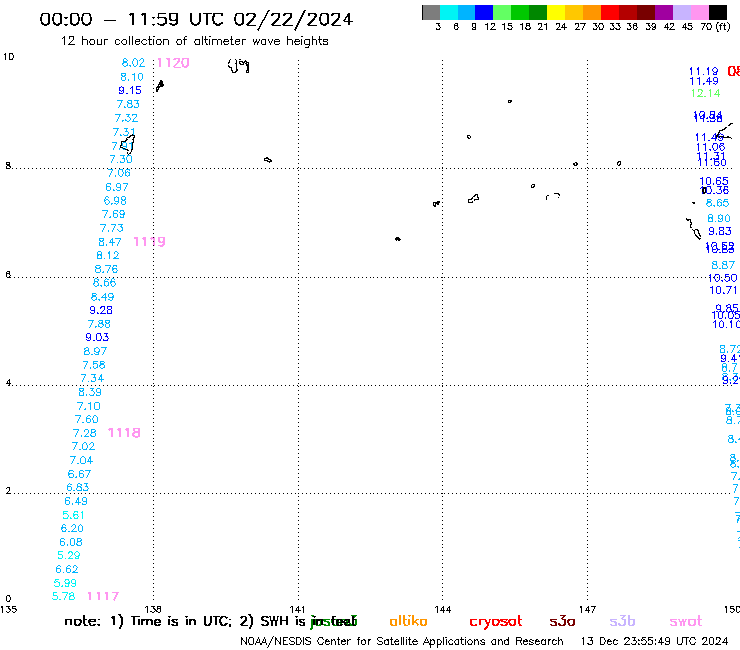Click longitude axis label 141
The image size is (740, 650).
pos(297,609)
